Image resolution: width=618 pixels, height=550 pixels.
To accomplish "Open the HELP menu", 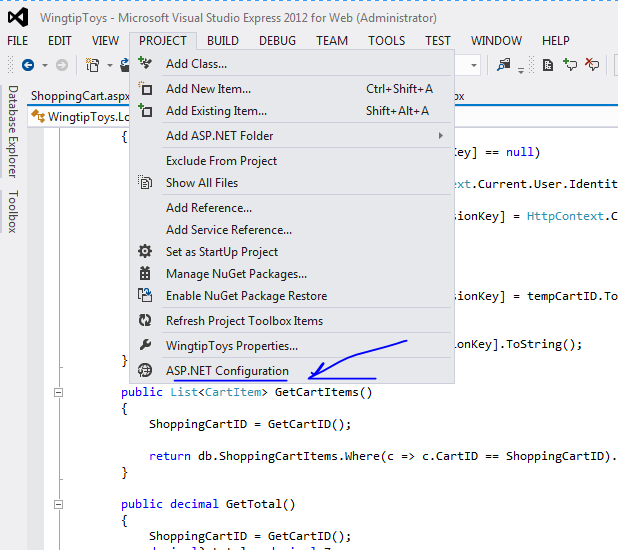I will pyautogui.click(x=555, y=41).
